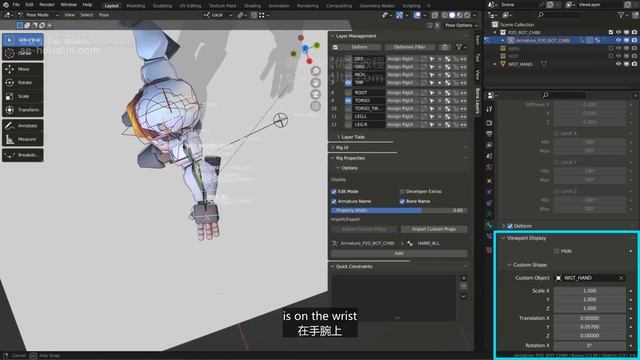The width and height of the screenshot is (640, 360).
Task: Expand the Rig UI panel
Action: click(333, 147)
